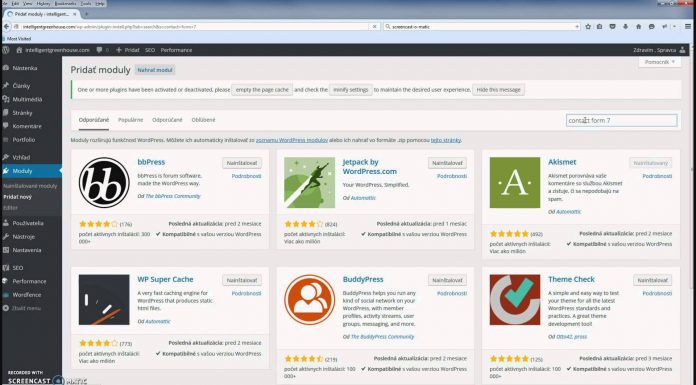Open the zoznamu WordPress modulov link
The height and width of the screenshot is (385, 696).
(292, 140)
